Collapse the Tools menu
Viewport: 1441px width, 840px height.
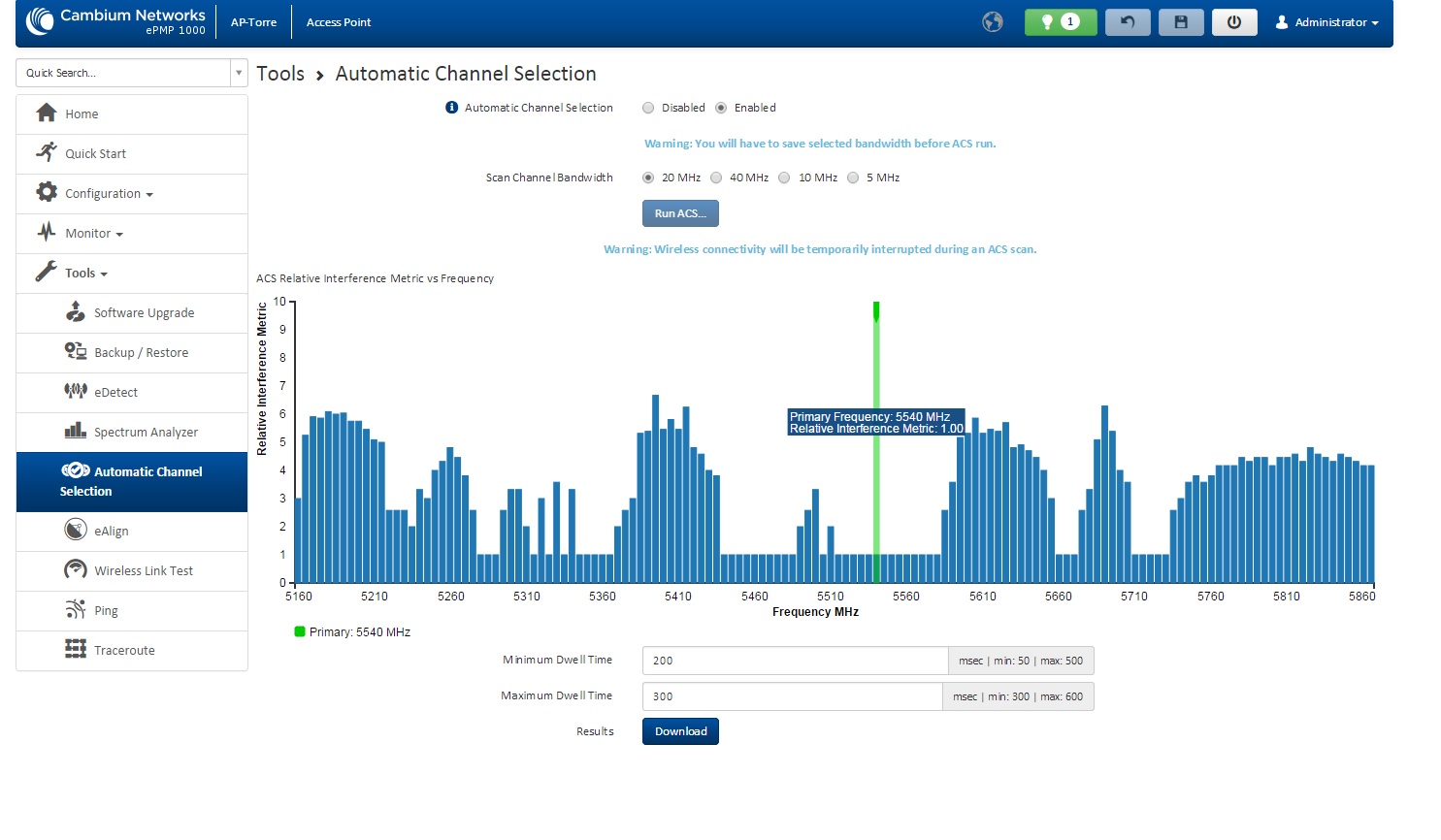(x=132, y=274)
